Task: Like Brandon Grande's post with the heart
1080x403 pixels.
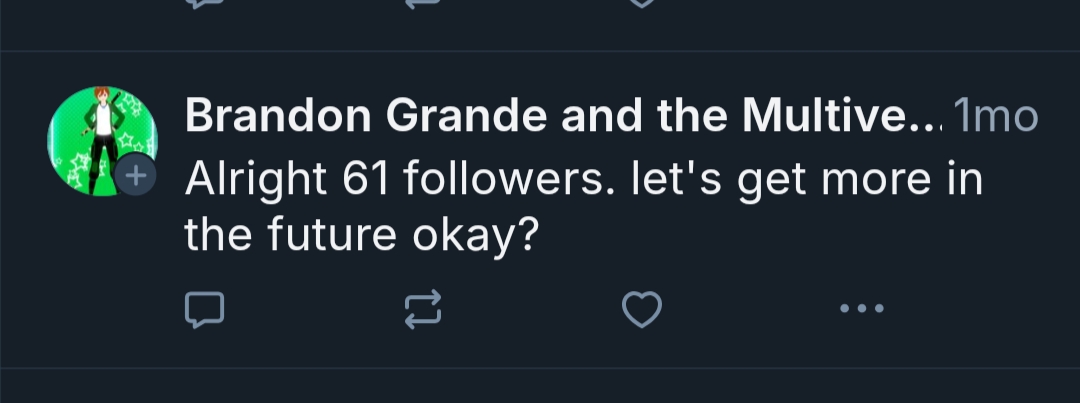Action: click(x=641, y=312)
